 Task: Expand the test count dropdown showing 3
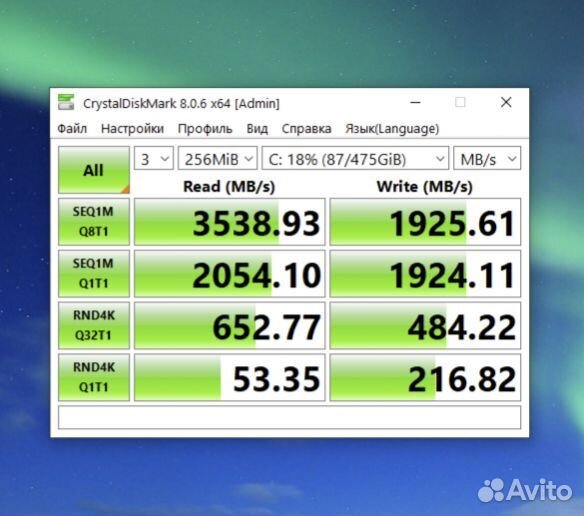tap(153, 159)
